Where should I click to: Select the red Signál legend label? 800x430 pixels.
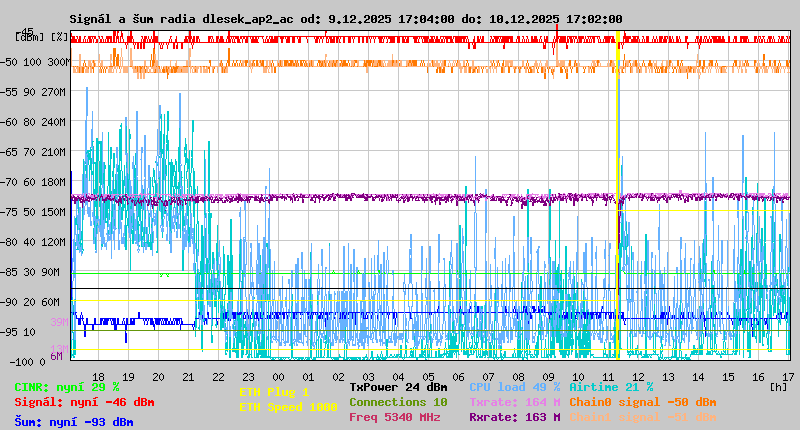click(x=84, y=402)
